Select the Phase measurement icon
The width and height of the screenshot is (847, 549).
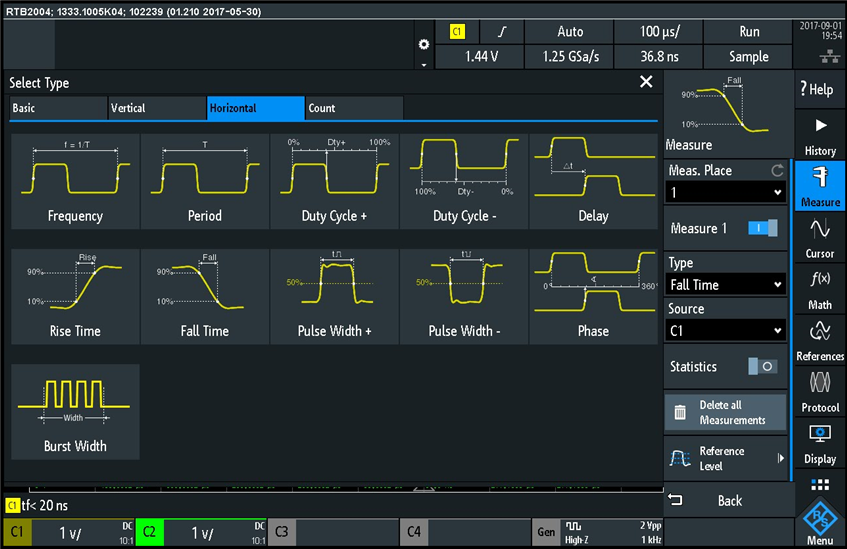593,296
